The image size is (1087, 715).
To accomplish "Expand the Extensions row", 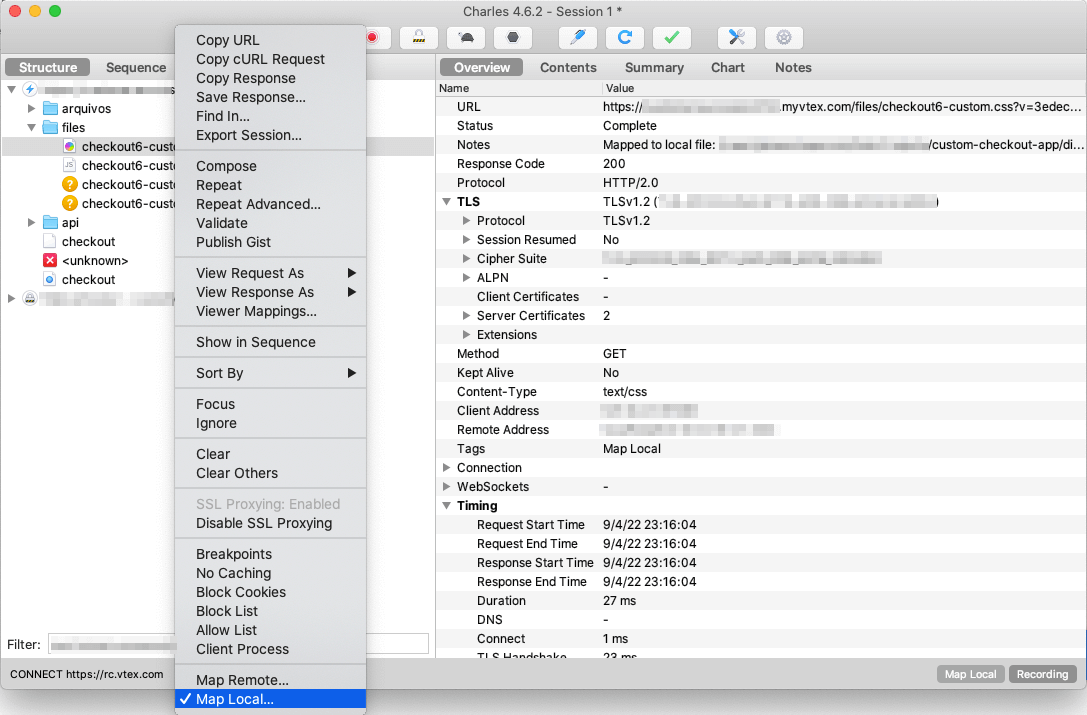I will [x=467, y=335].
